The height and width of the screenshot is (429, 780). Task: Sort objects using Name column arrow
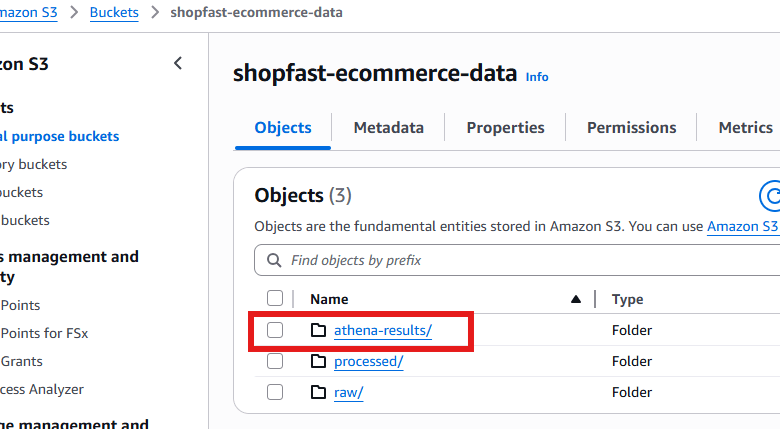tap(575, 299)
